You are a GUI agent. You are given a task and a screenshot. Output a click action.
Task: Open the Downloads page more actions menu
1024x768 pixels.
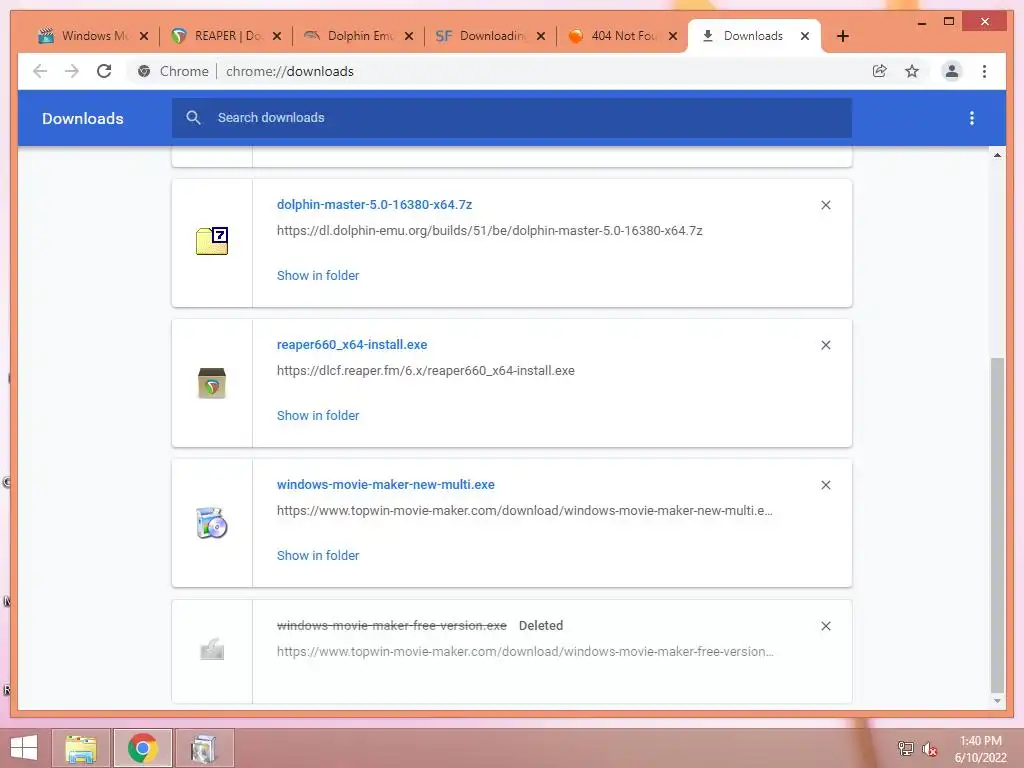tap(972, 118)
